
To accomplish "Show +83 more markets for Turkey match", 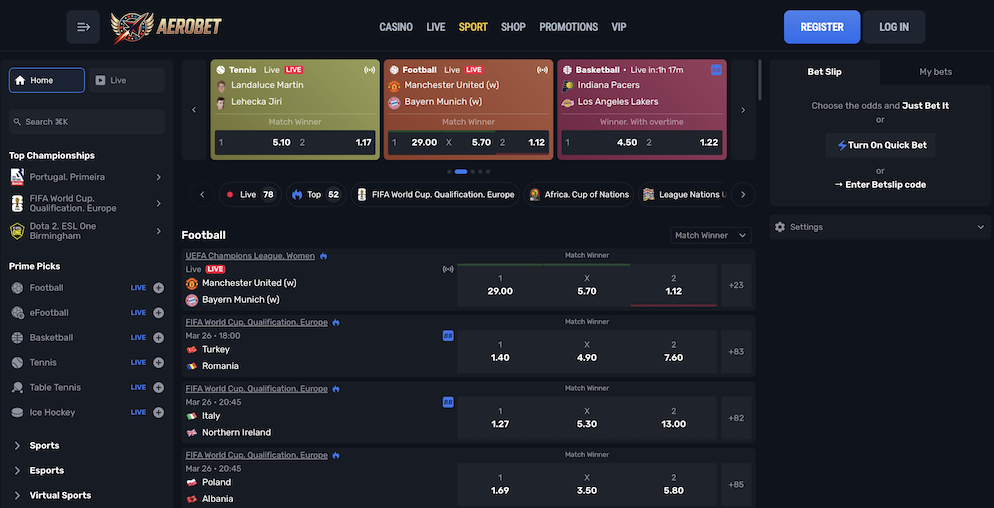I will [736, 352].
